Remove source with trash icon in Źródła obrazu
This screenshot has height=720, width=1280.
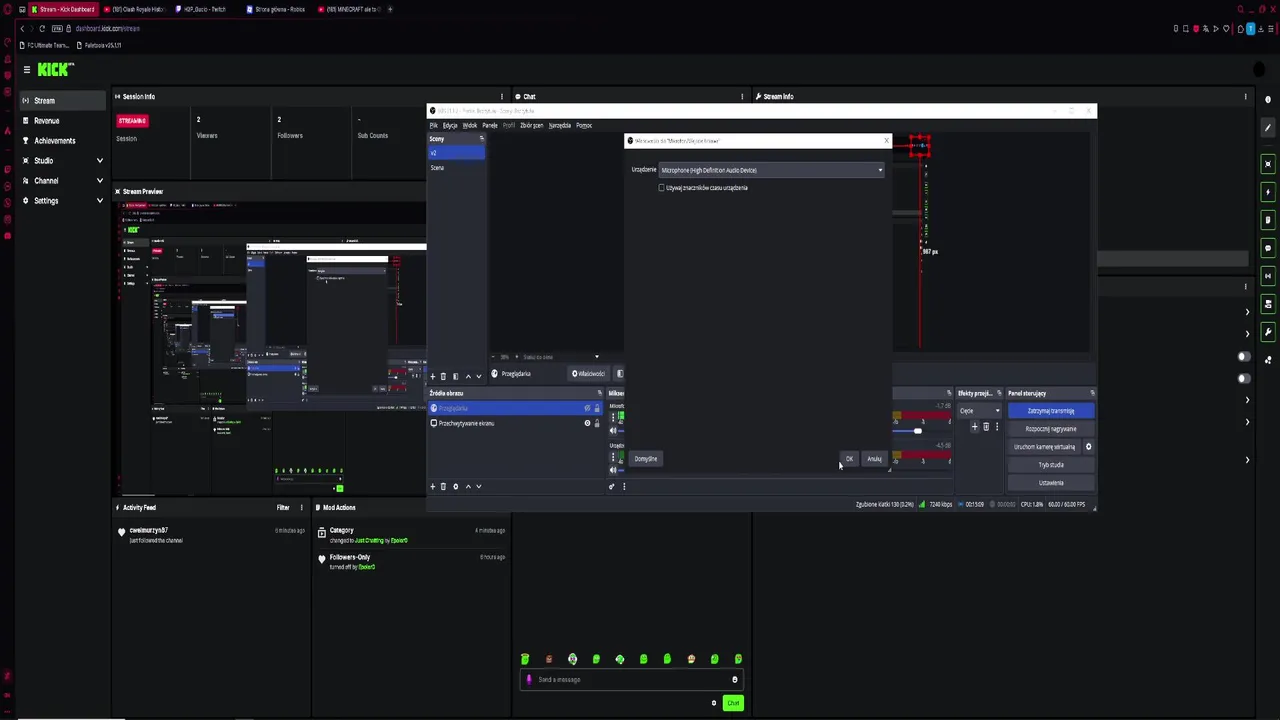(x=444, y=487)
